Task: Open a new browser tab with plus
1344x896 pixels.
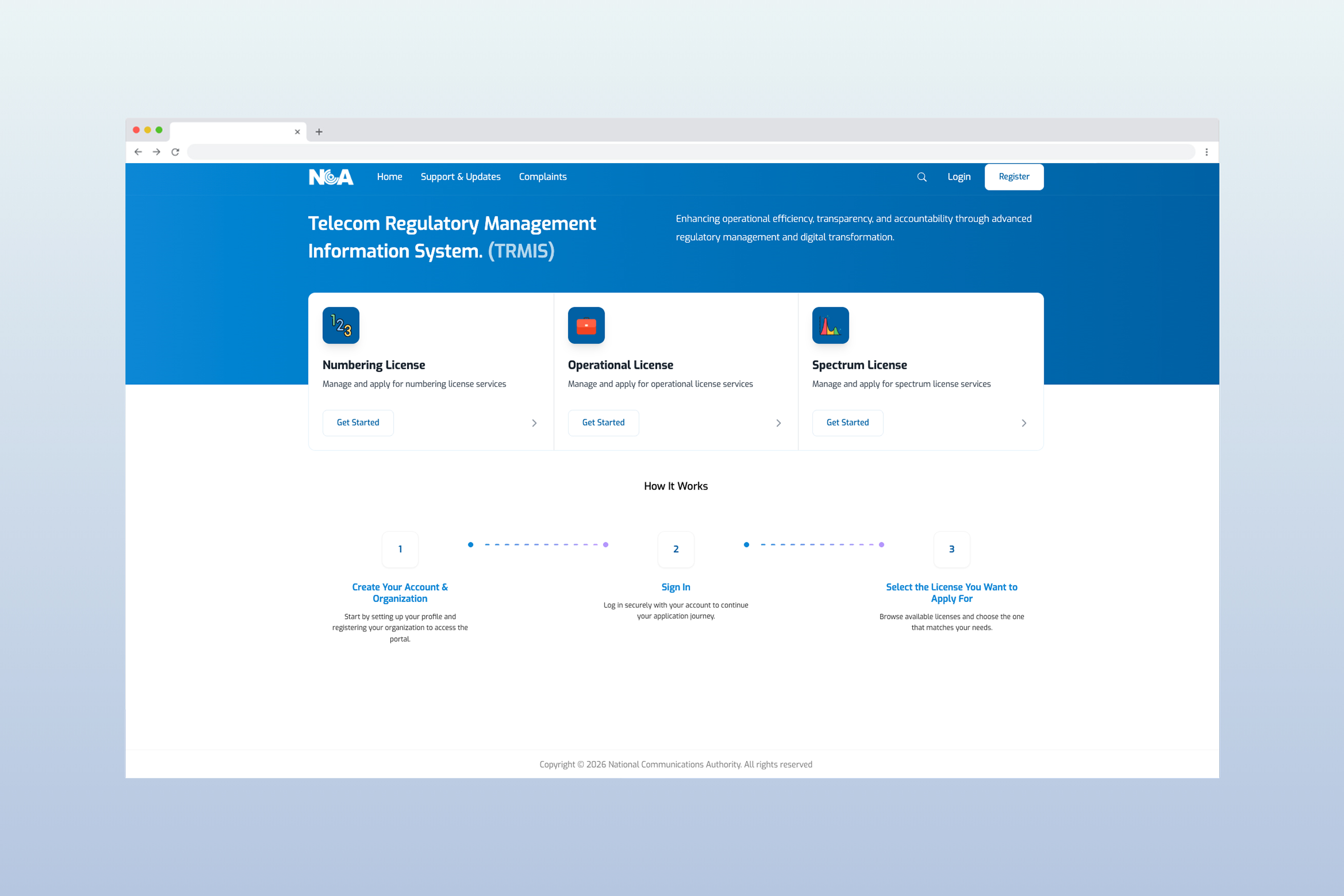Action: tap(319, 132)
